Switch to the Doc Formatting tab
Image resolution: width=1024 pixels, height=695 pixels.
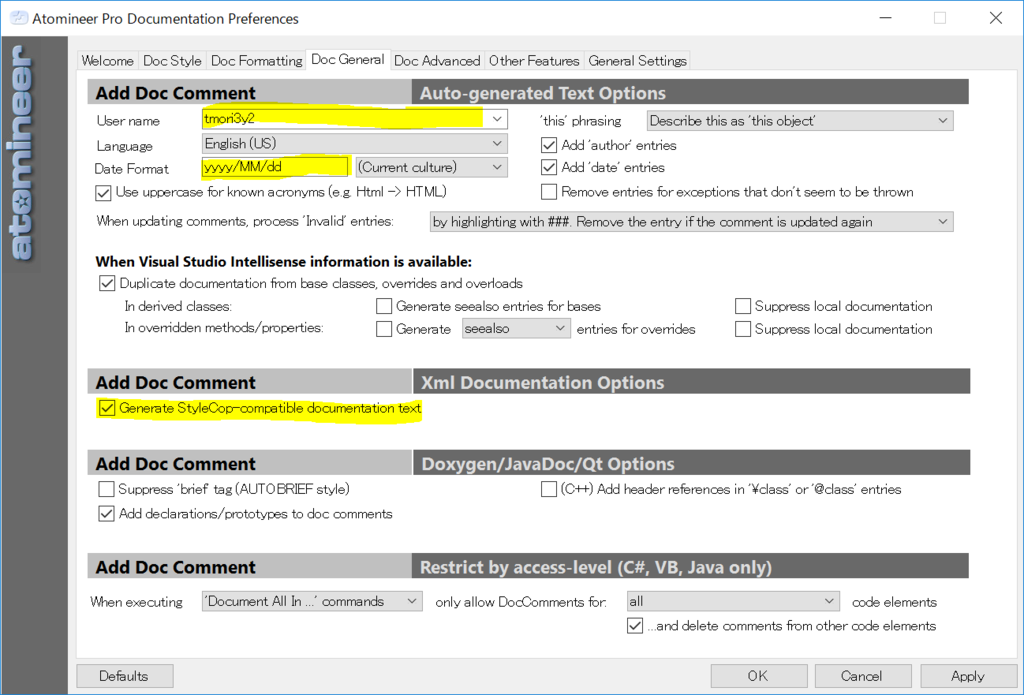tap(256, 61)
